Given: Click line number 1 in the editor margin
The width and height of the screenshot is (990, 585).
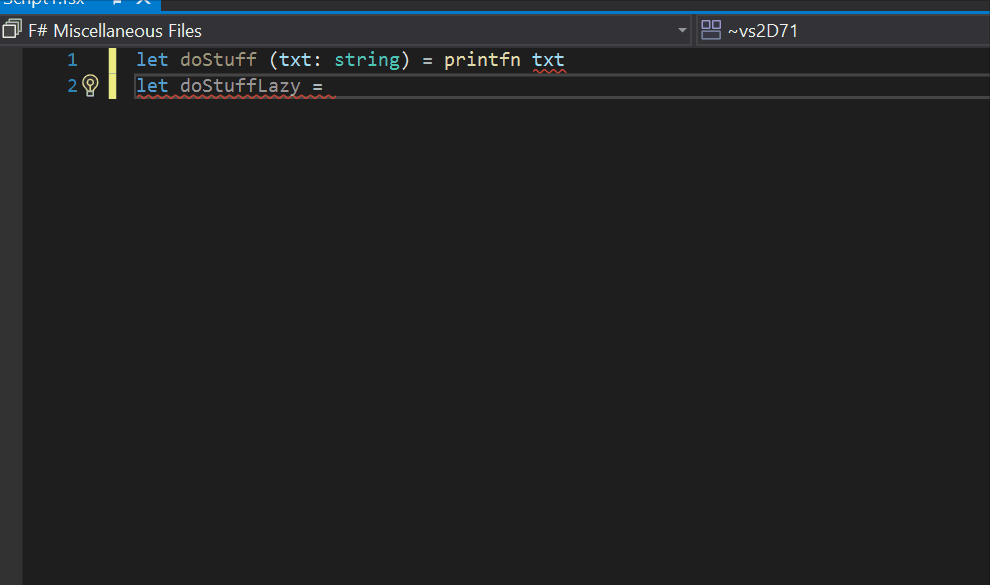Looking at the screenshot, I should 71,59.
